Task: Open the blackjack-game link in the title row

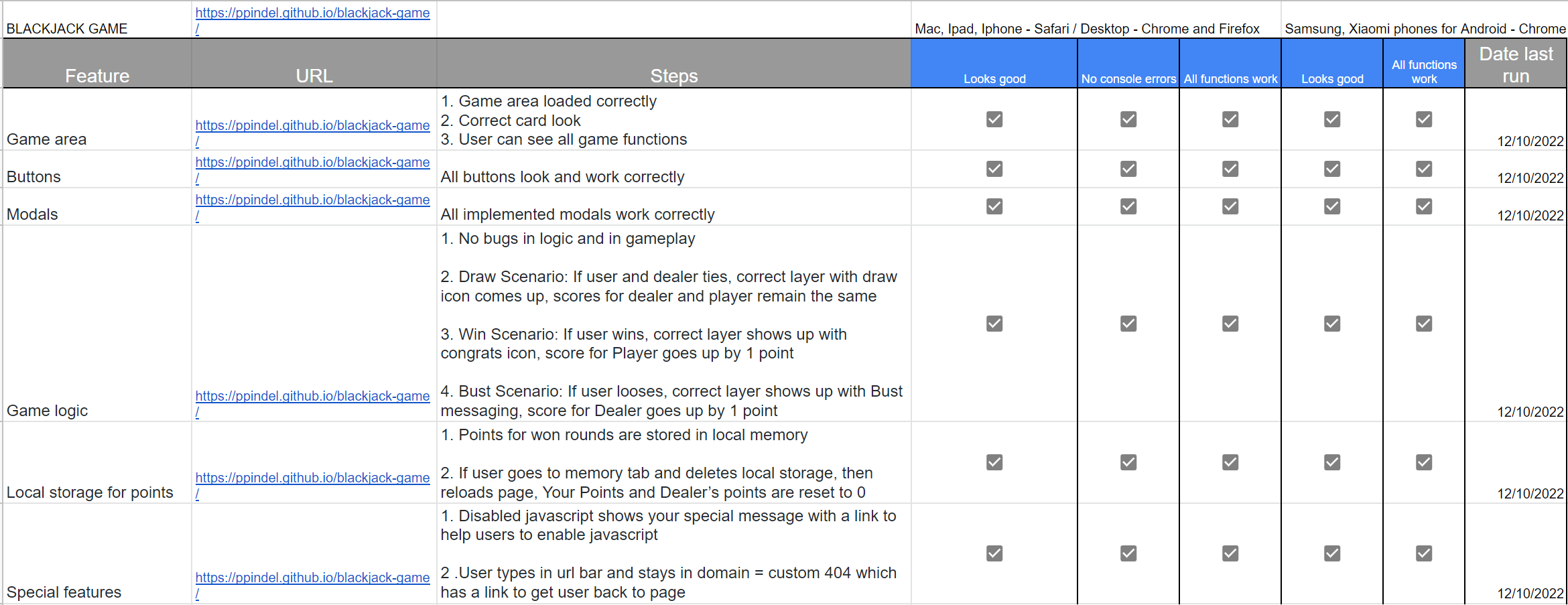Action: click(x=312, y=13)
